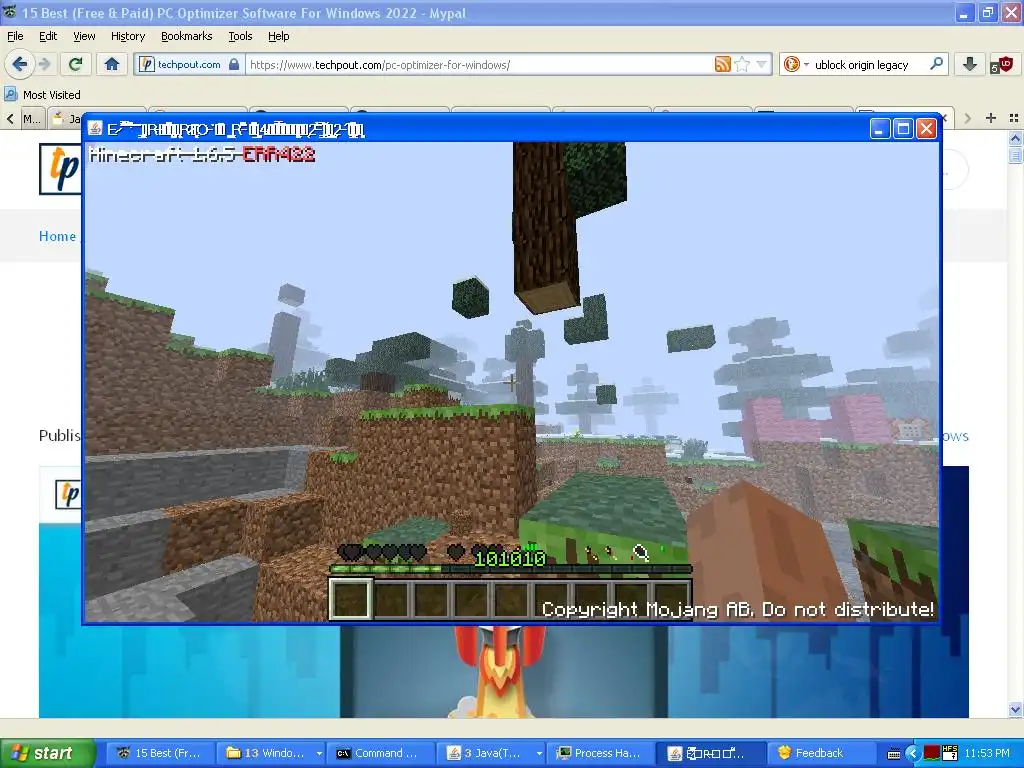Click the RSS feed icon in address bar
This screenshot has width=1024, height=768.
point(722,64)
